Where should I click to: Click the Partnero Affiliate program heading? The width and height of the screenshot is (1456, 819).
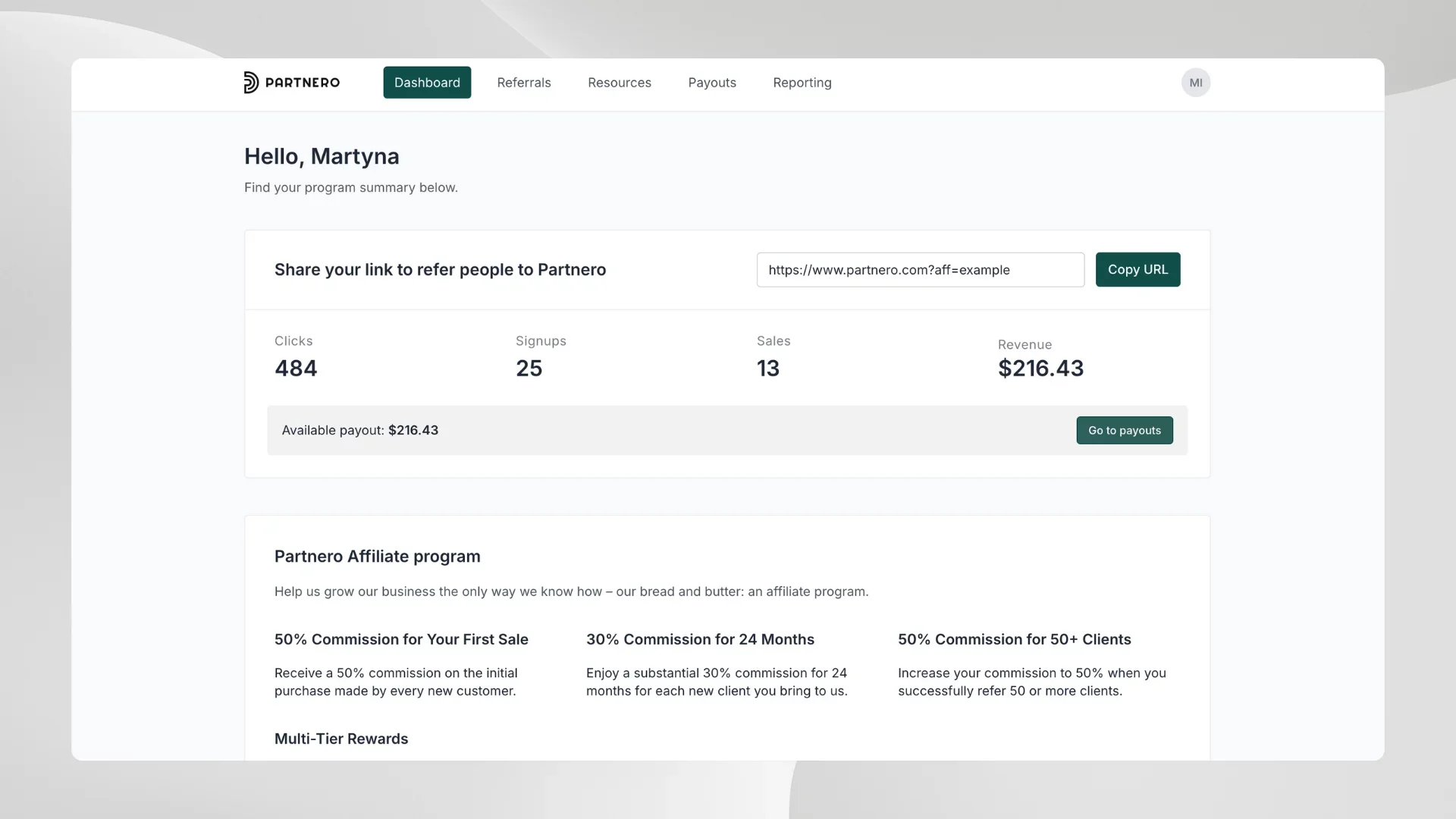point(378,557)
